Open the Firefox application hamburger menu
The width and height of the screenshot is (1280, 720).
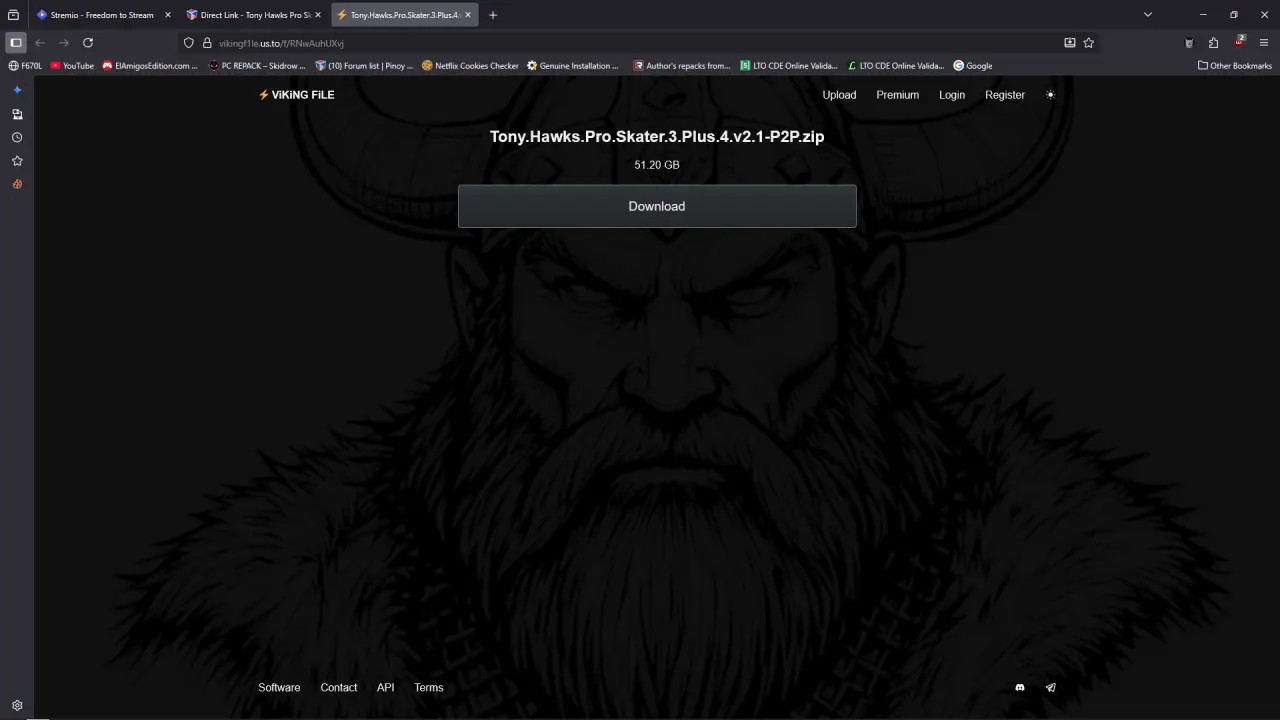(1264, 43)
